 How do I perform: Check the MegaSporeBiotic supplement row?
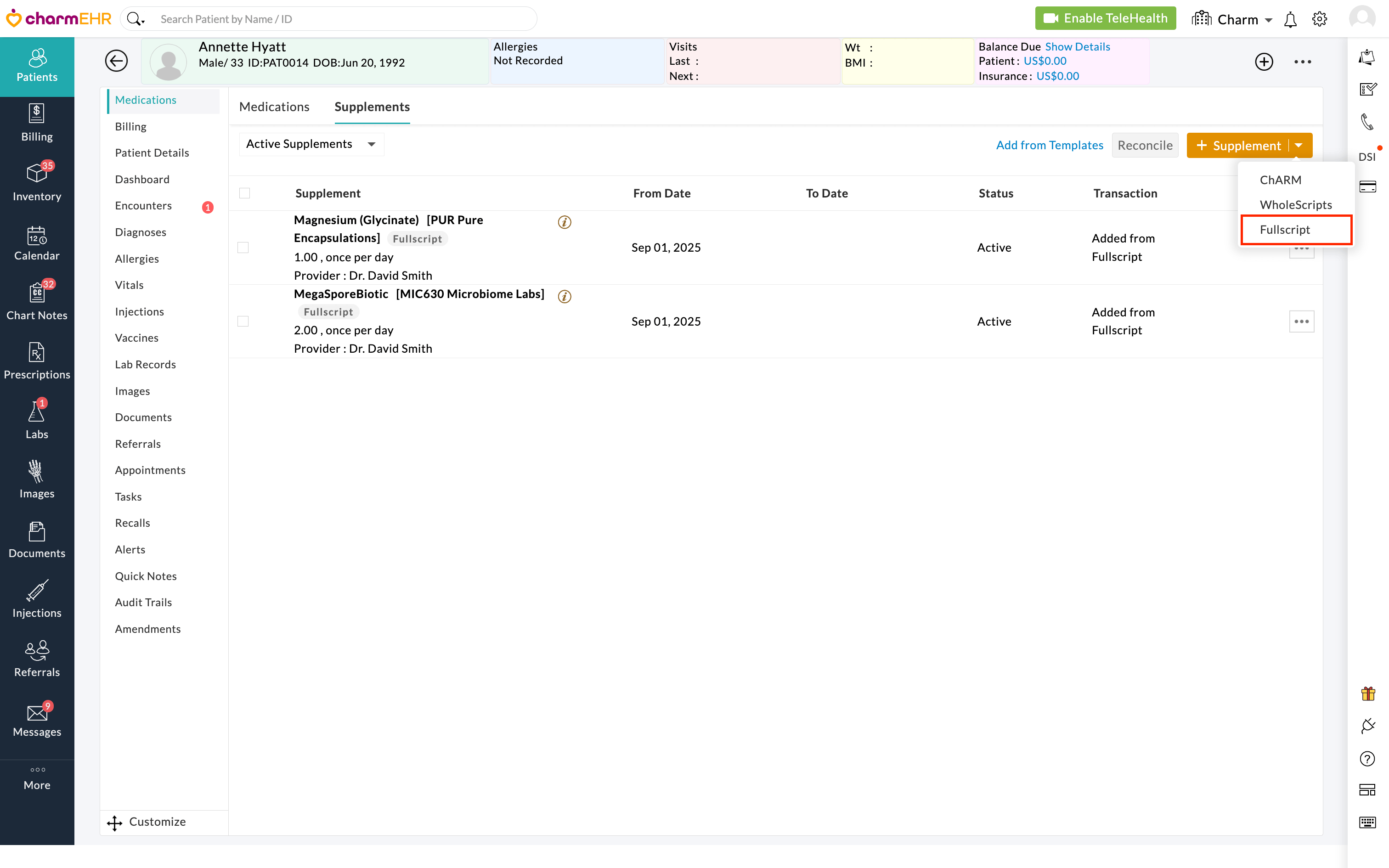pyautogui.click(x=243, y=321)
